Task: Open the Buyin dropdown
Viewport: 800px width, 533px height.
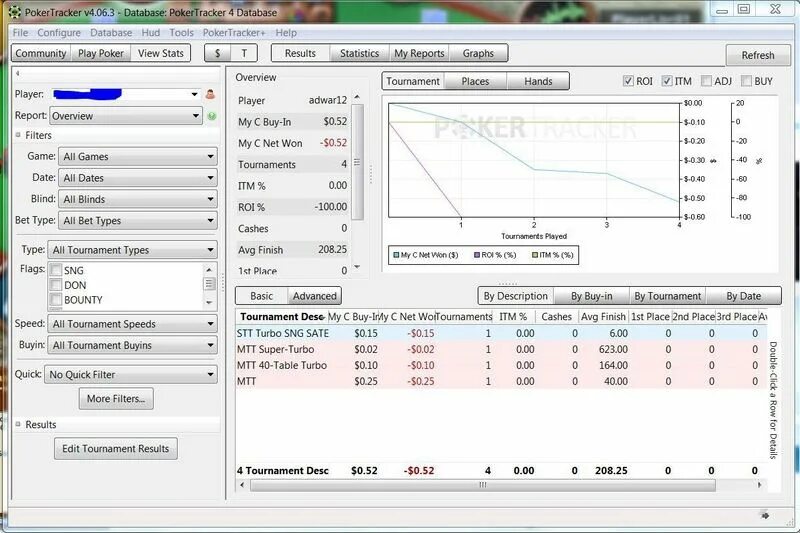Action: [x=132, y=345]
